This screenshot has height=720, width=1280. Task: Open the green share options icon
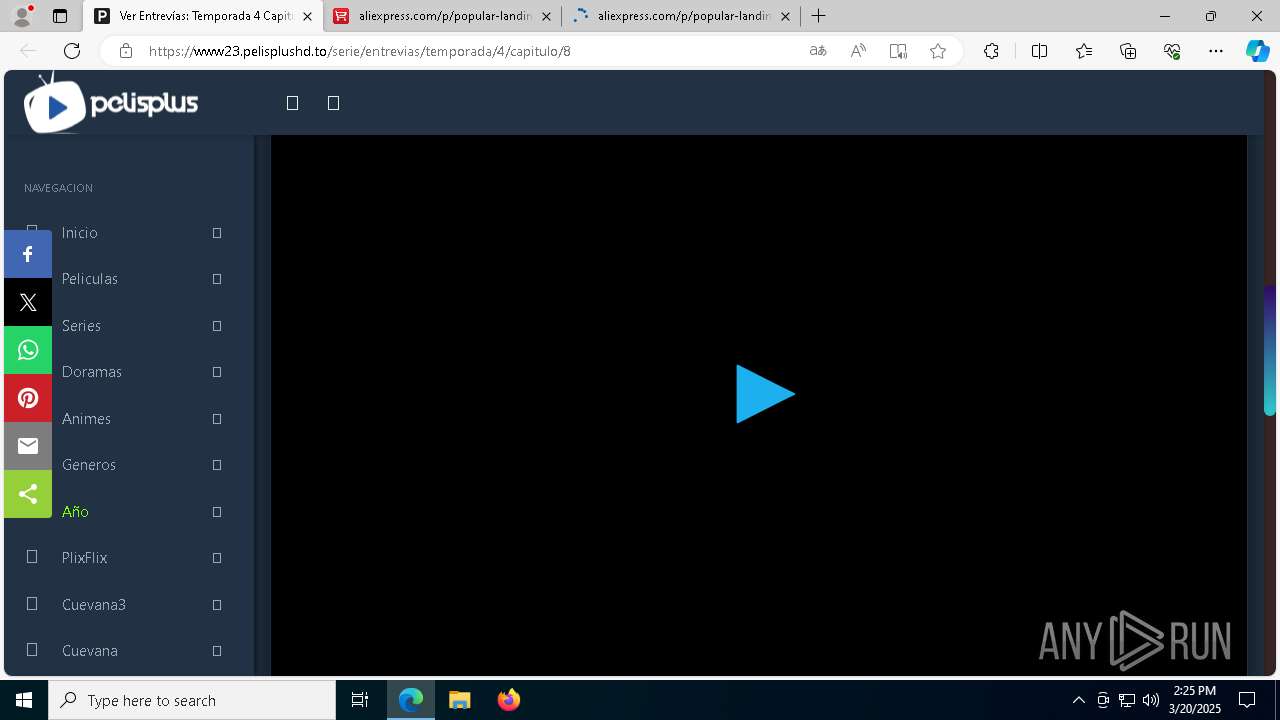(x=28, y=494)
